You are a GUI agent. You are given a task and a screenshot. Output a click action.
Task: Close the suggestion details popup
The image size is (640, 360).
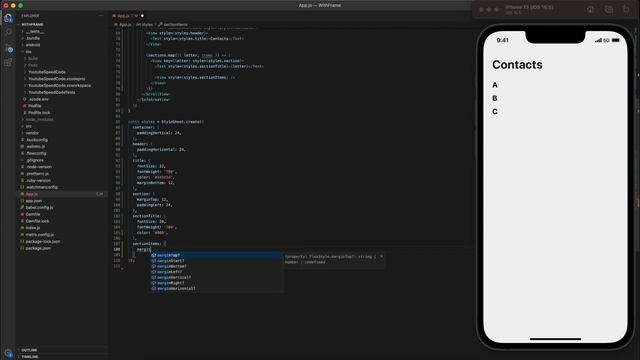[381, 257]
